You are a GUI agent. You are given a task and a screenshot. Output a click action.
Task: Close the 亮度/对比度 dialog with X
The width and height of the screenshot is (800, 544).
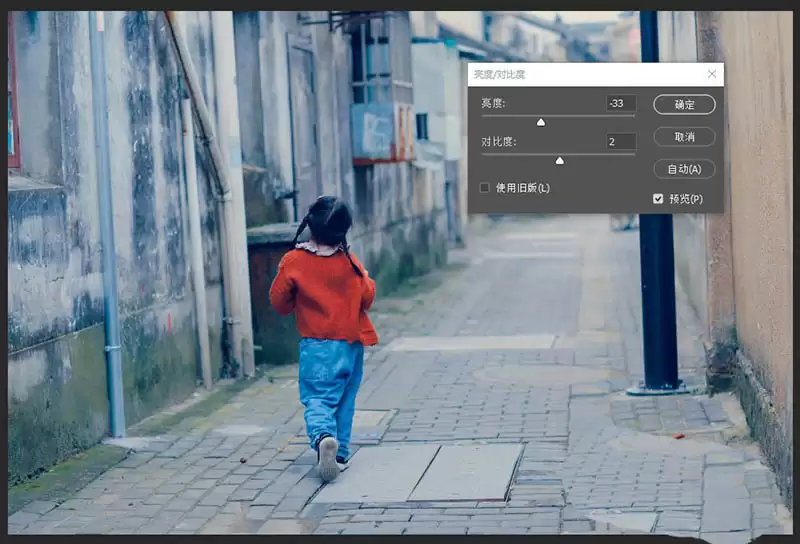pyautogui.click(x=712, y=75)
